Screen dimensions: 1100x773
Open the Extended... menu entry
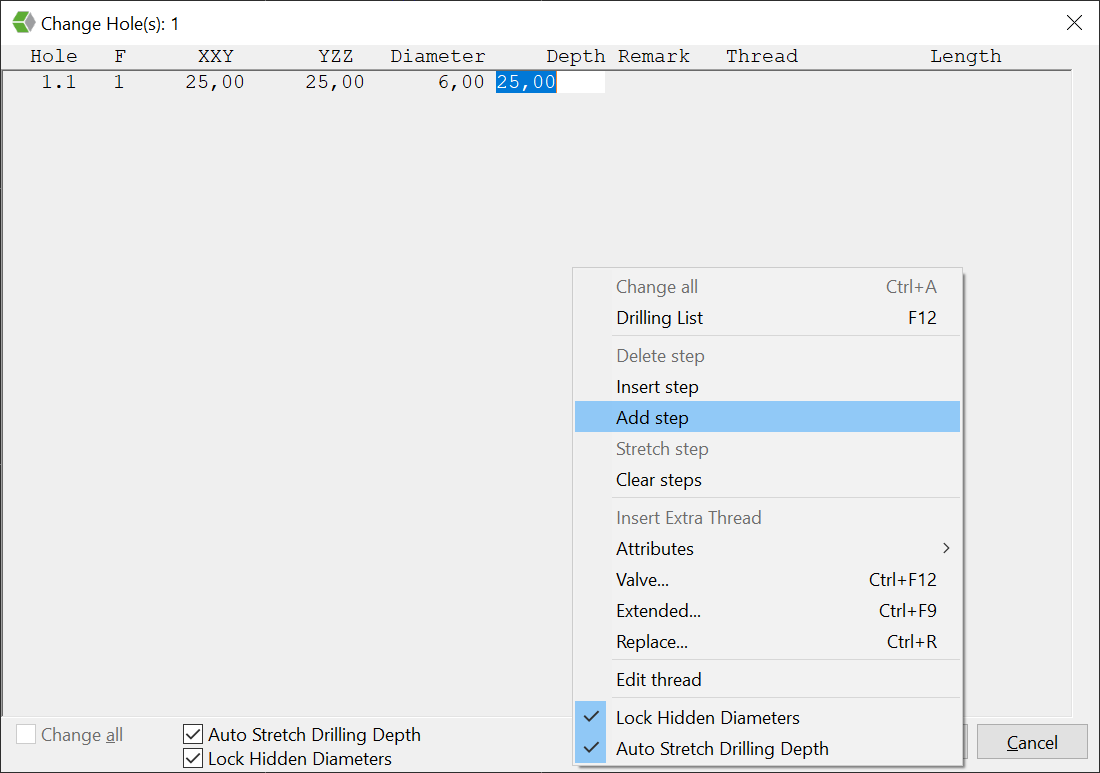[767, 610]
